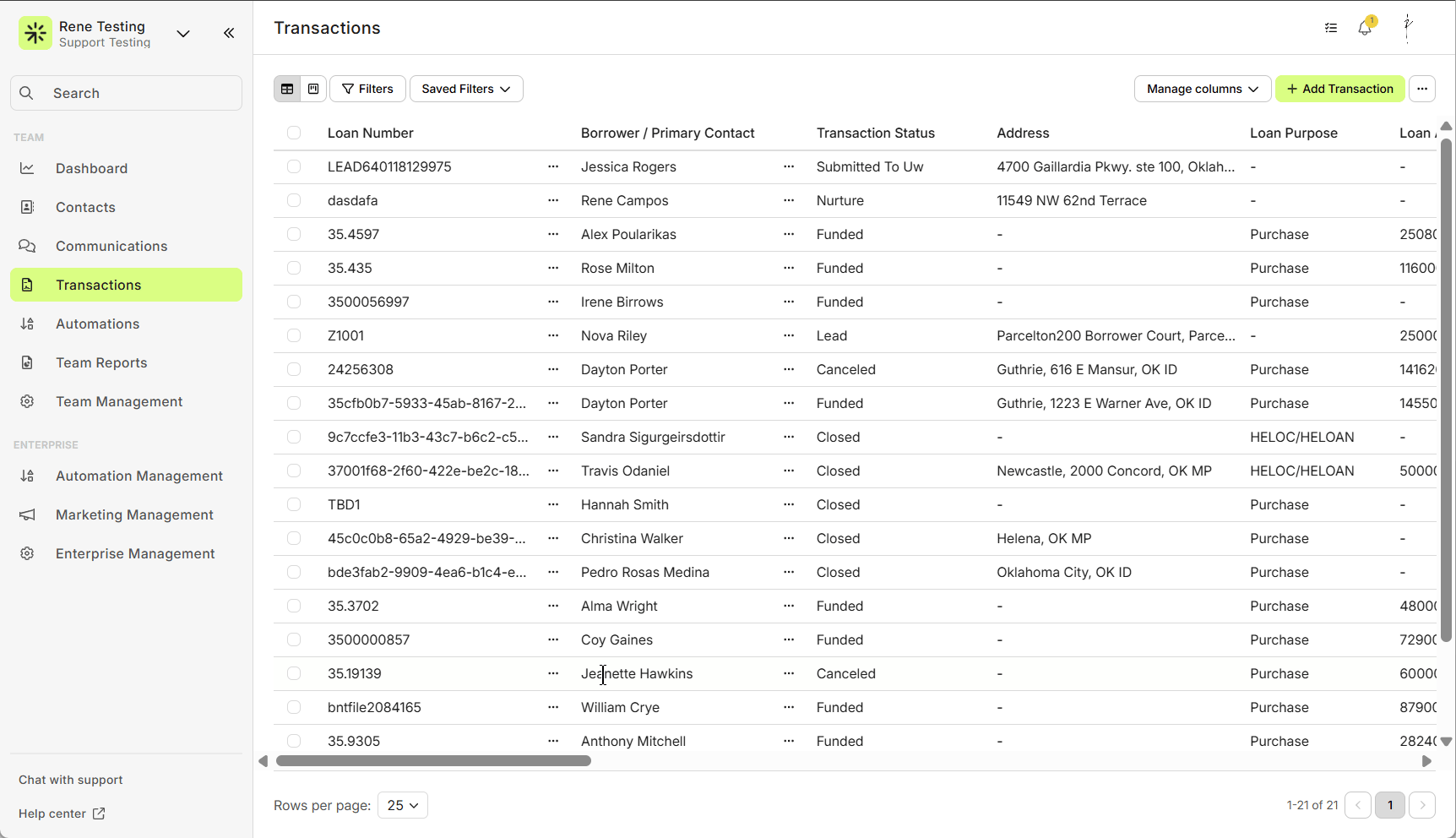Screen dimensions: 1456x838
Task: Select the checkbox for loan dasdafa
Action: click(294, 200)
